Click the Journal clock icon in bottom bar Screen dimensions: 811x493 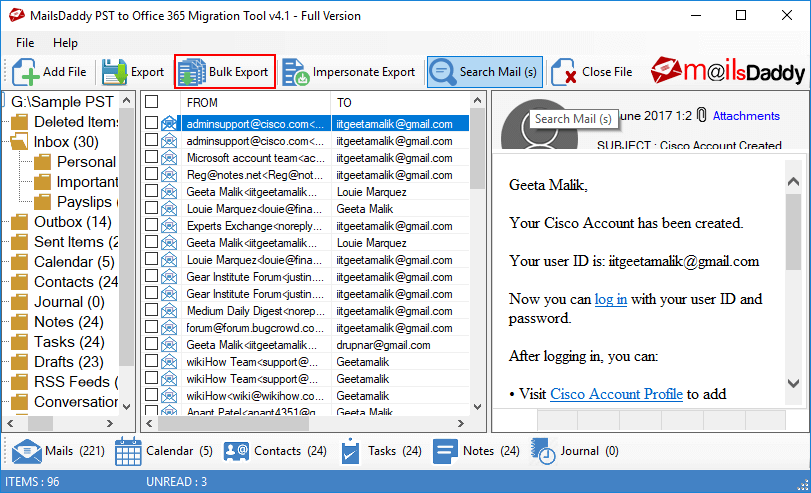coord(543,451)
